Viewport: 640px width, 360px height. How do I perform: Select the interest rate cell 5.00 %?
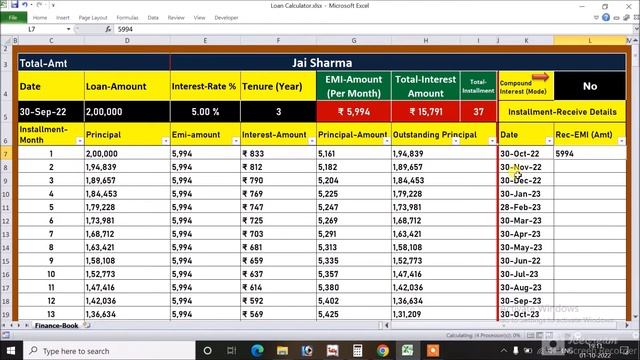(205, 112)
